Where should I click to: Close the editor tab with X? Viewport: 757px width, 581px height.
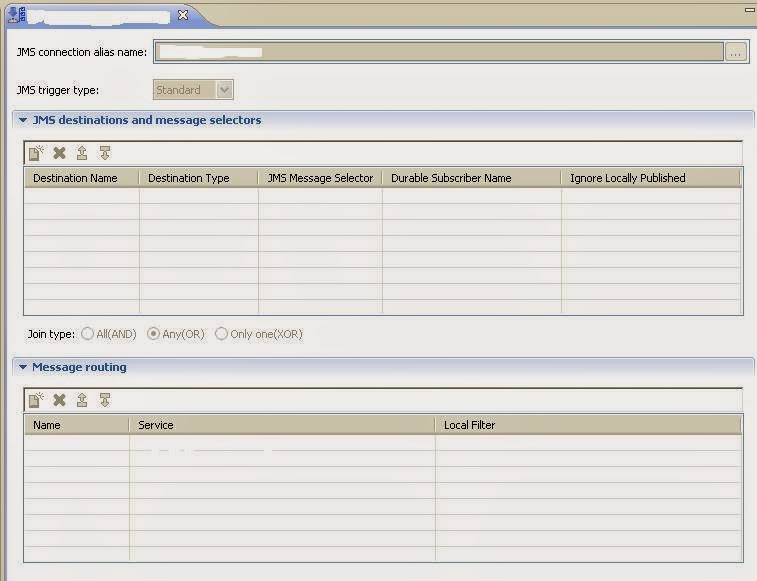click(183, 15)
